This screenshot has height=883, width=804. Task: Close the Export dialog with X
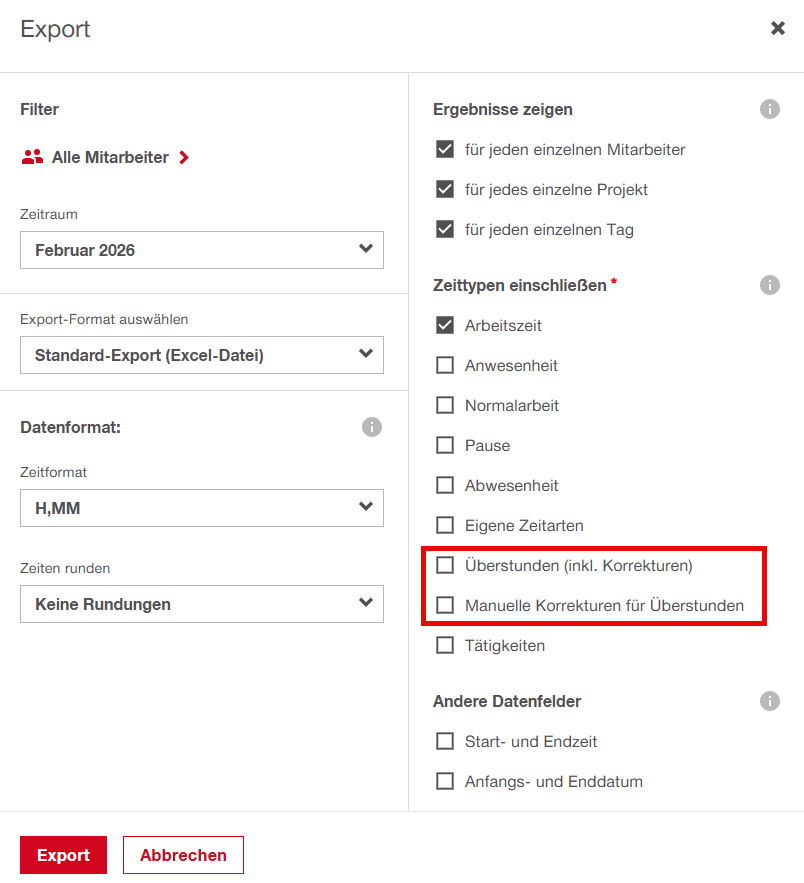(778, 29)
